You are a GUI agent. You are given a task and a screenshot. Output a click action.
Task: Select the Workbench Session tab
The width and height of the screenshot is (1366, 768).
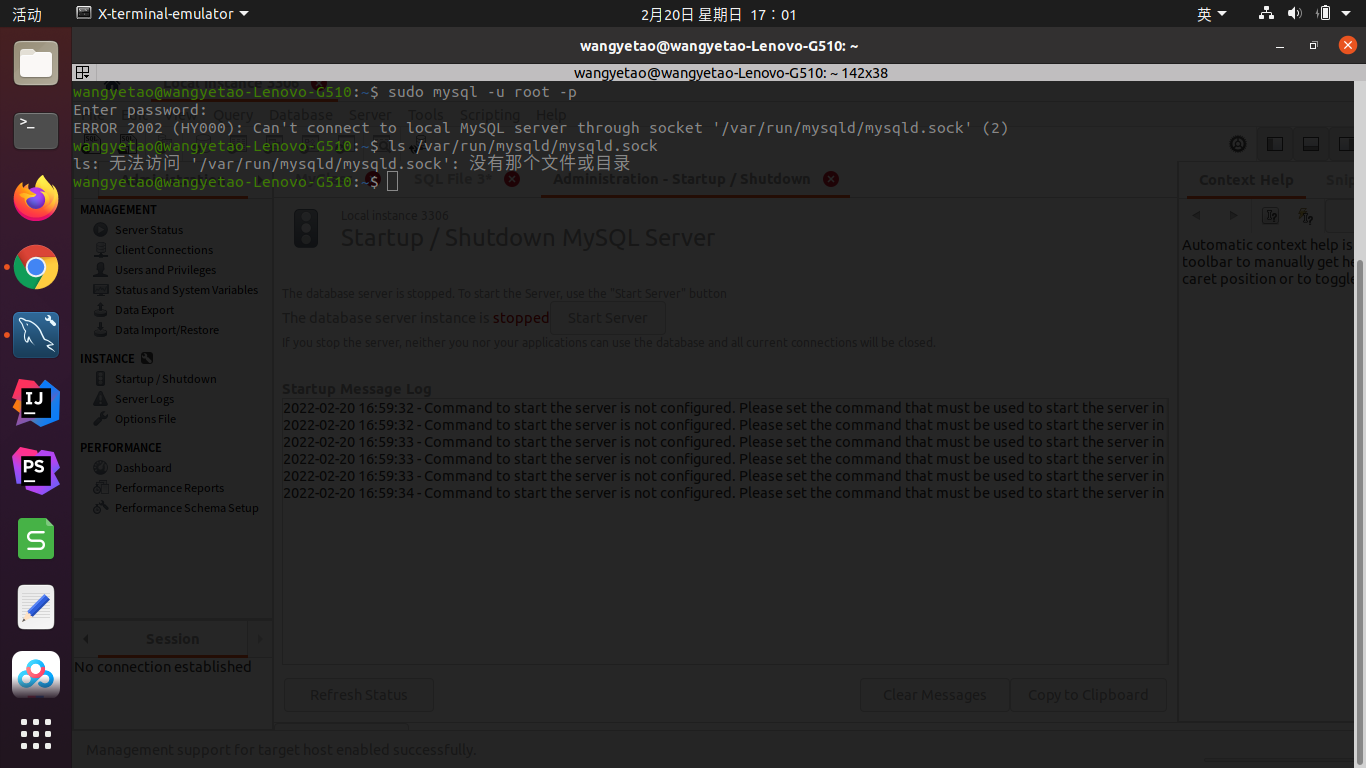coord(172,638)
